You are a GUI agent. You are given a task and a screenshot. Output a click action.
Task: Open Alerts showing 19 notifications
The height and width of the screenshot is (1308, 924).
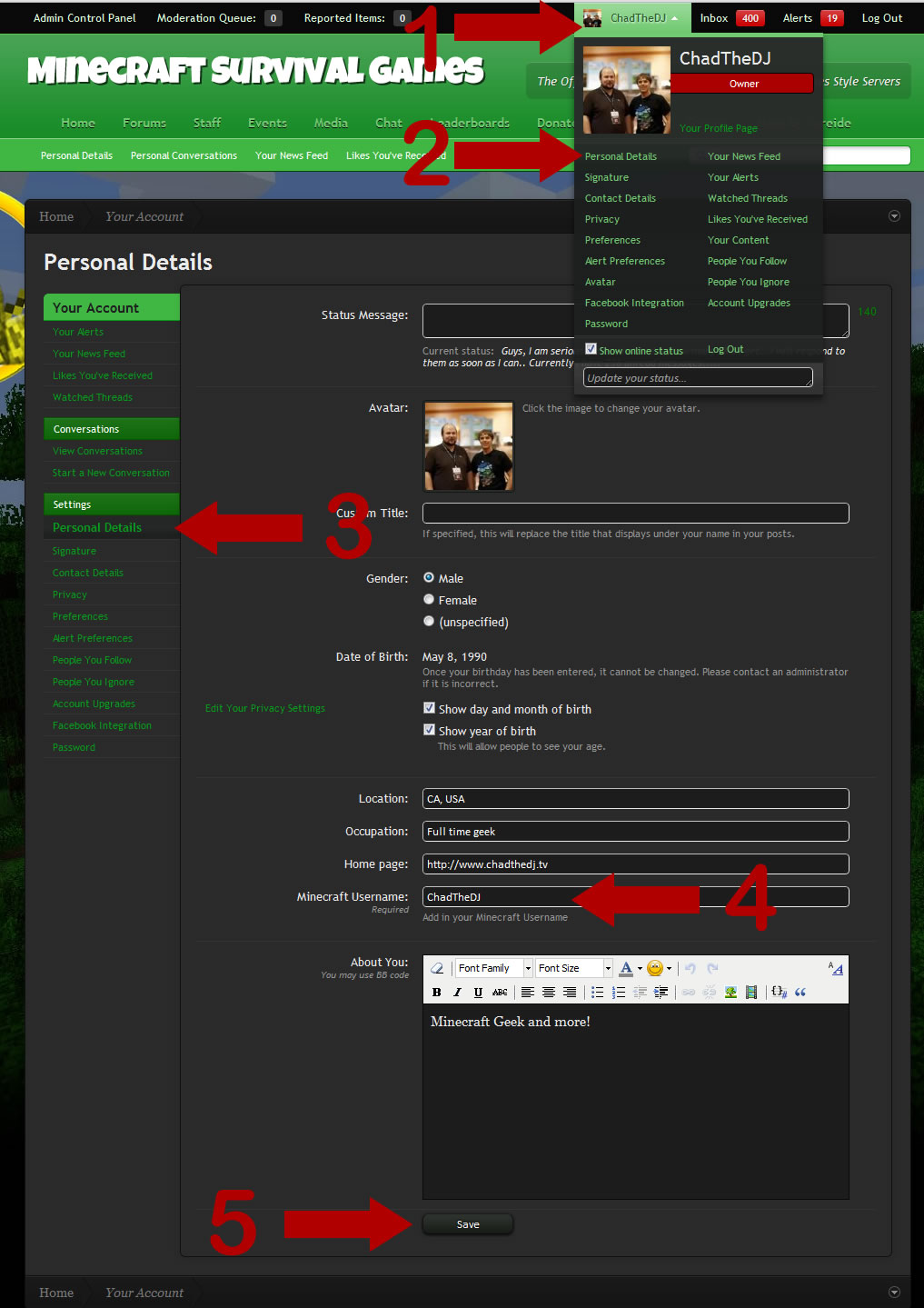tap(813, 18)
